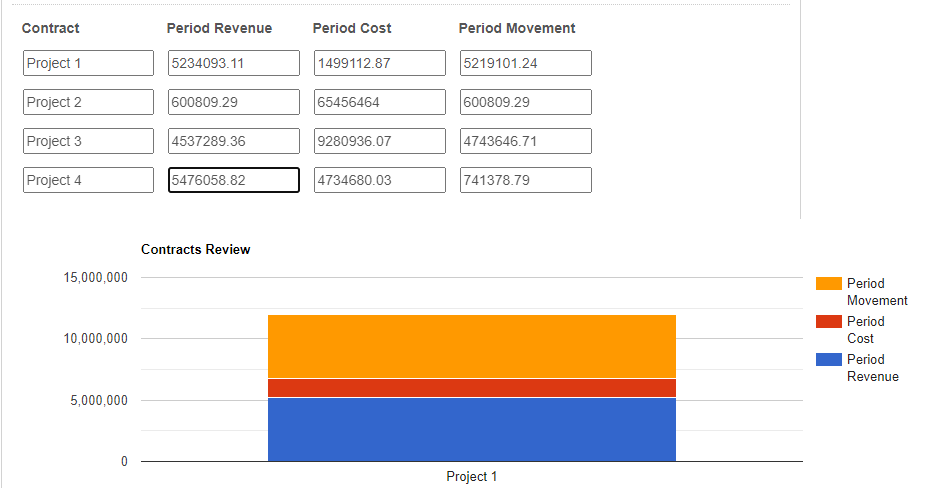Edit Period Movement value 4743646.71
This screenshot has width=936, height=488.
[x=526, y=141]
